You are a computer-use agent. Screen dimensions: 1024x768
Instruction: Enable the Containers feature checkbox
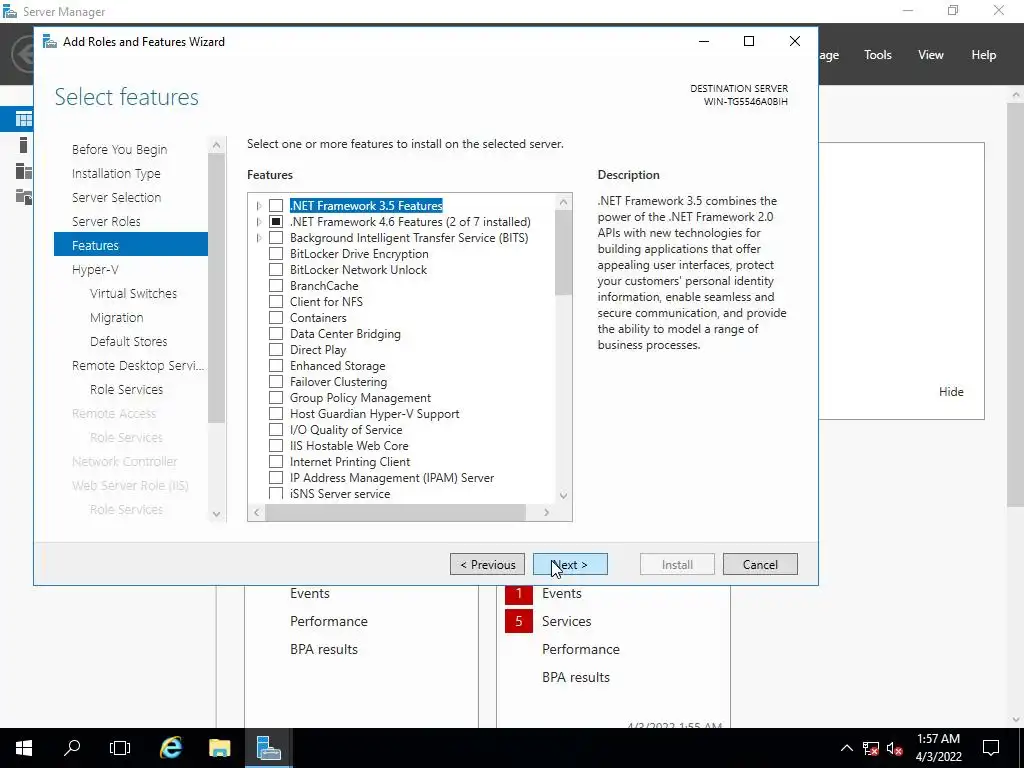[276, 318]
